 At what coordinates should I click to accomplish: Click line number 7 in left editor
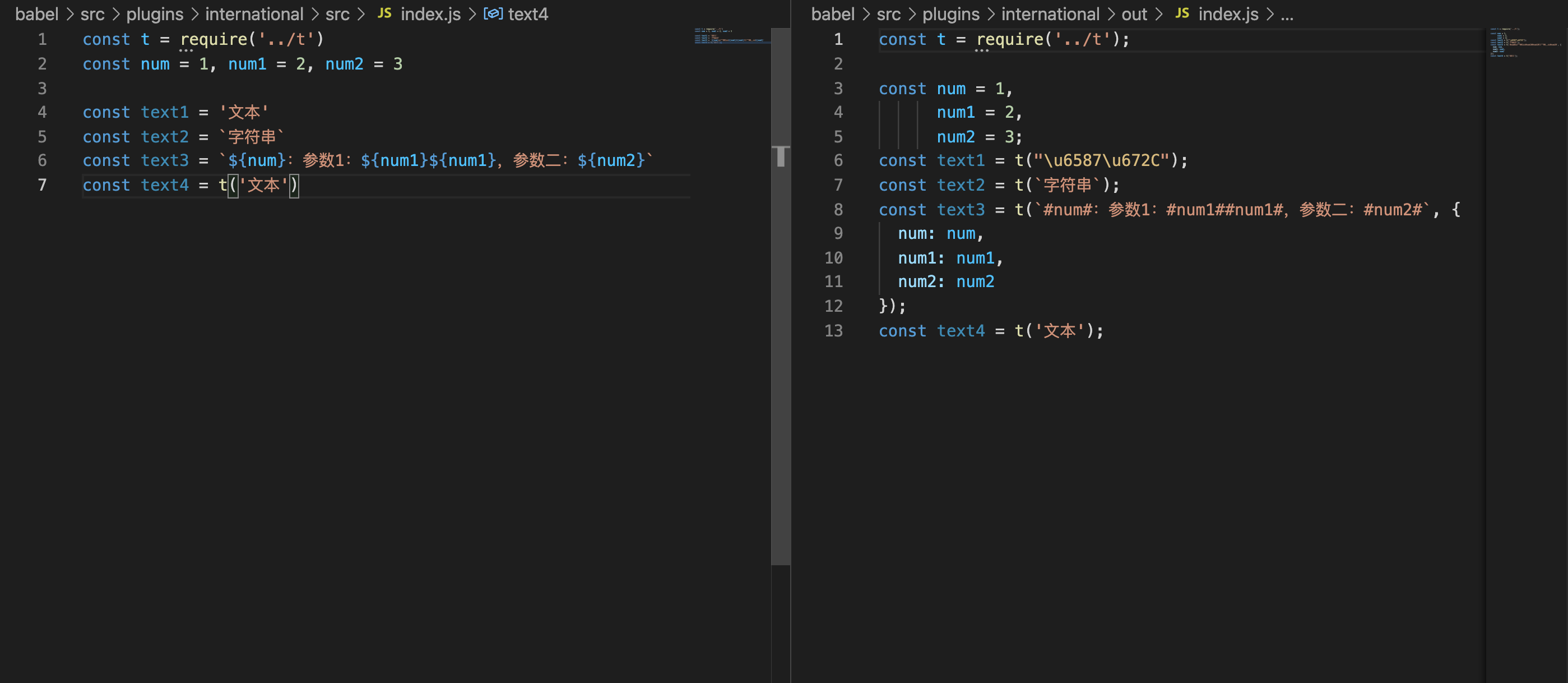[42, 185]
